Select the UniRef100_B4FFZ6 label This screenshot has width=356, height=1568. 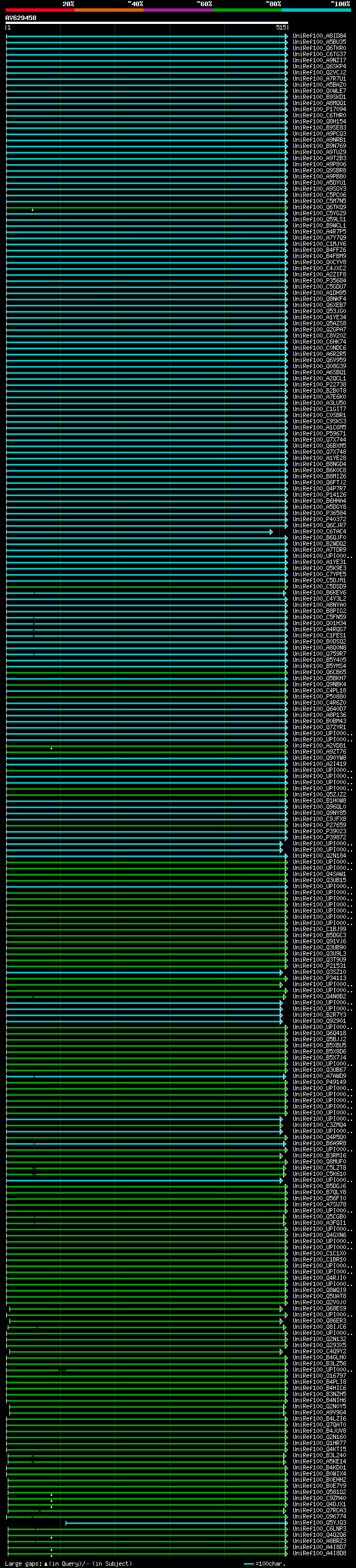319,250
